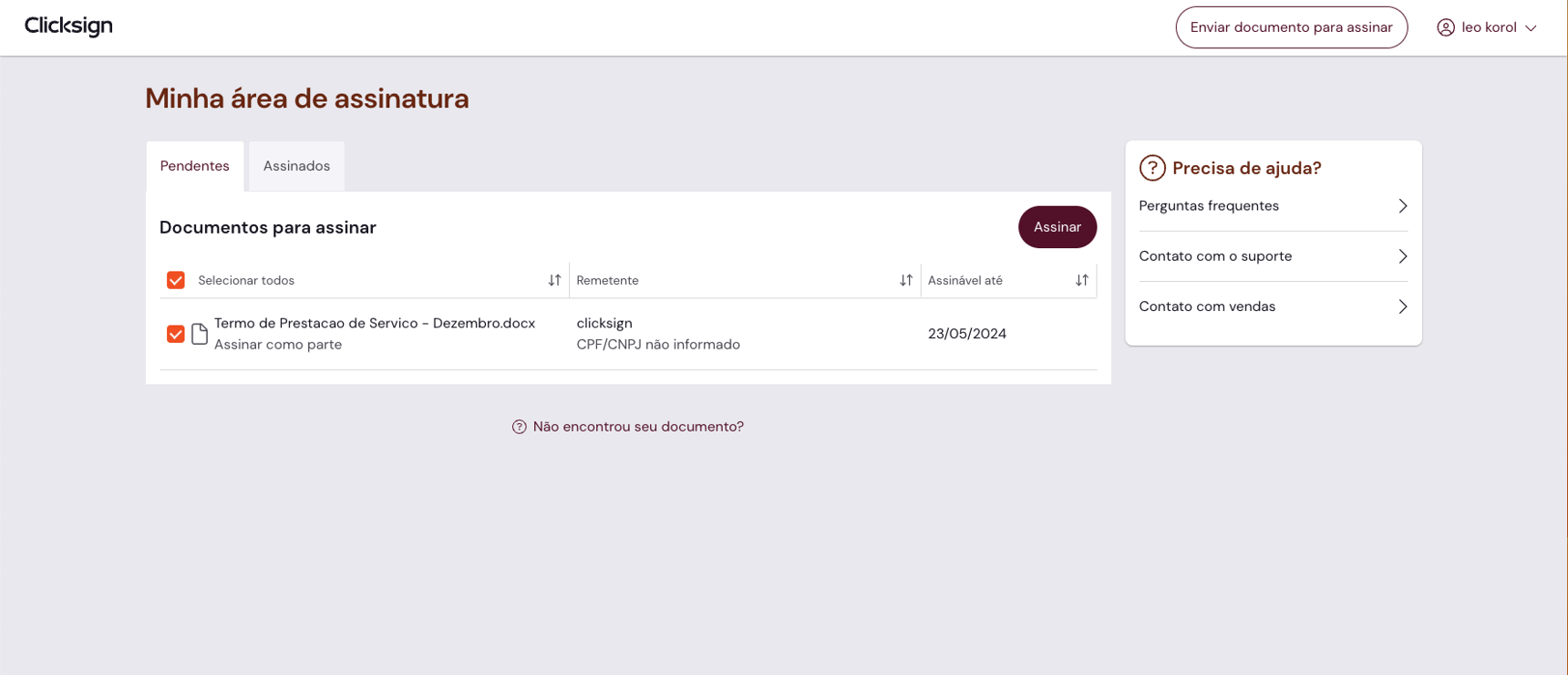The width and height of the screenshot is (1568, 675).
Task: Click Enviar documento para assinar
Action: pyautogui.click(x=1291, y=27)
